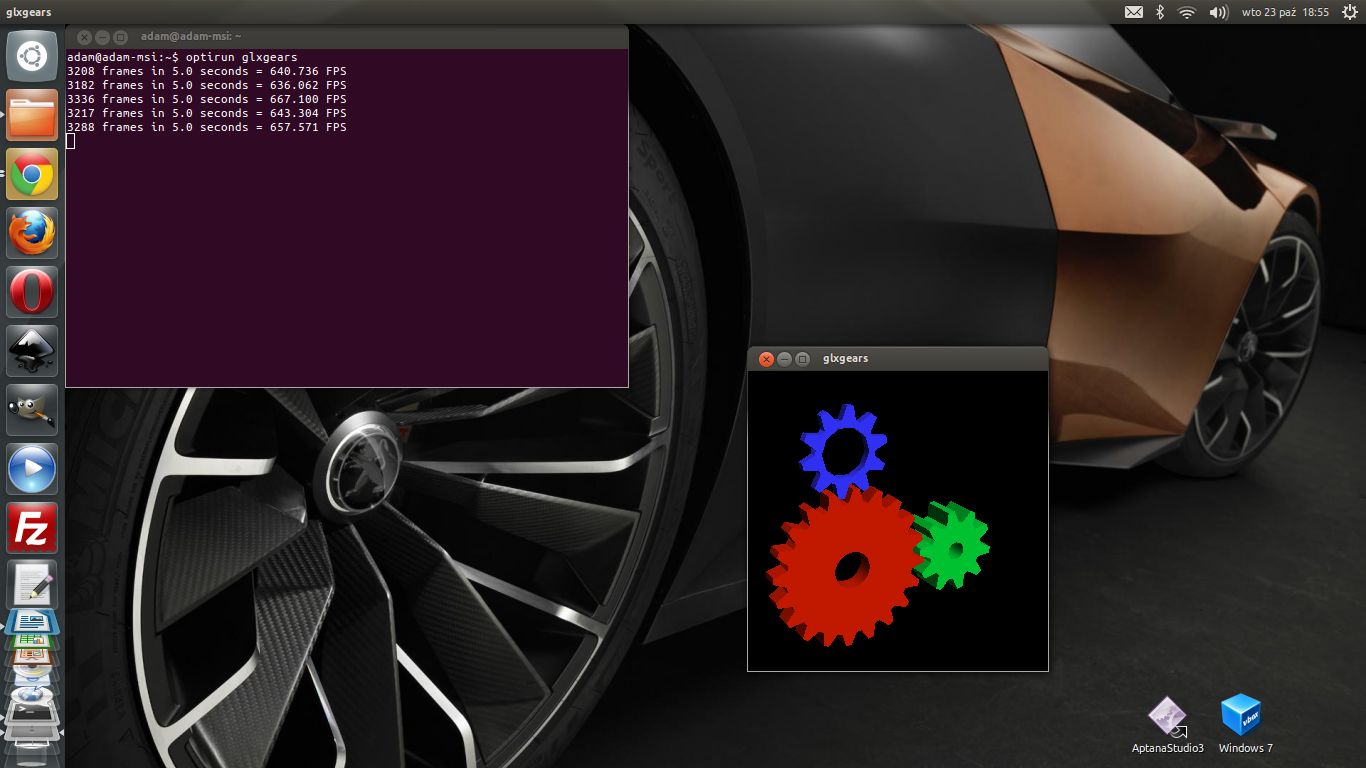Maximize the glxgears window
The image size is (1366, 768).
pos(802,359)
